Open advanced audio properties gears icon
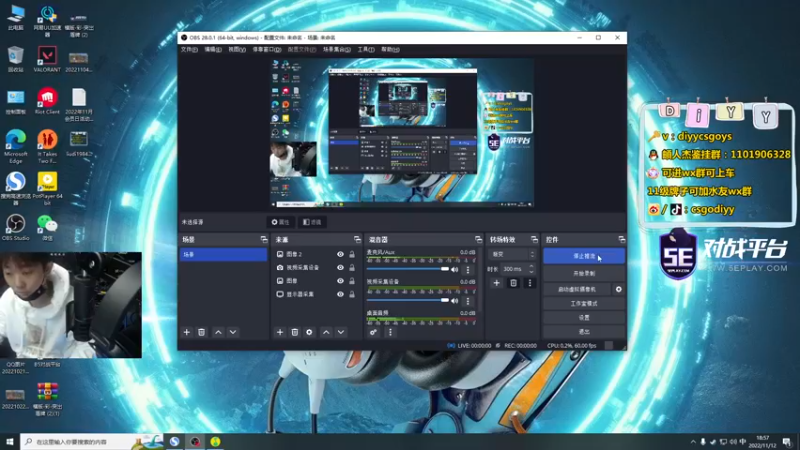Viewport: 800px width, 450px height. pos(373,332)
